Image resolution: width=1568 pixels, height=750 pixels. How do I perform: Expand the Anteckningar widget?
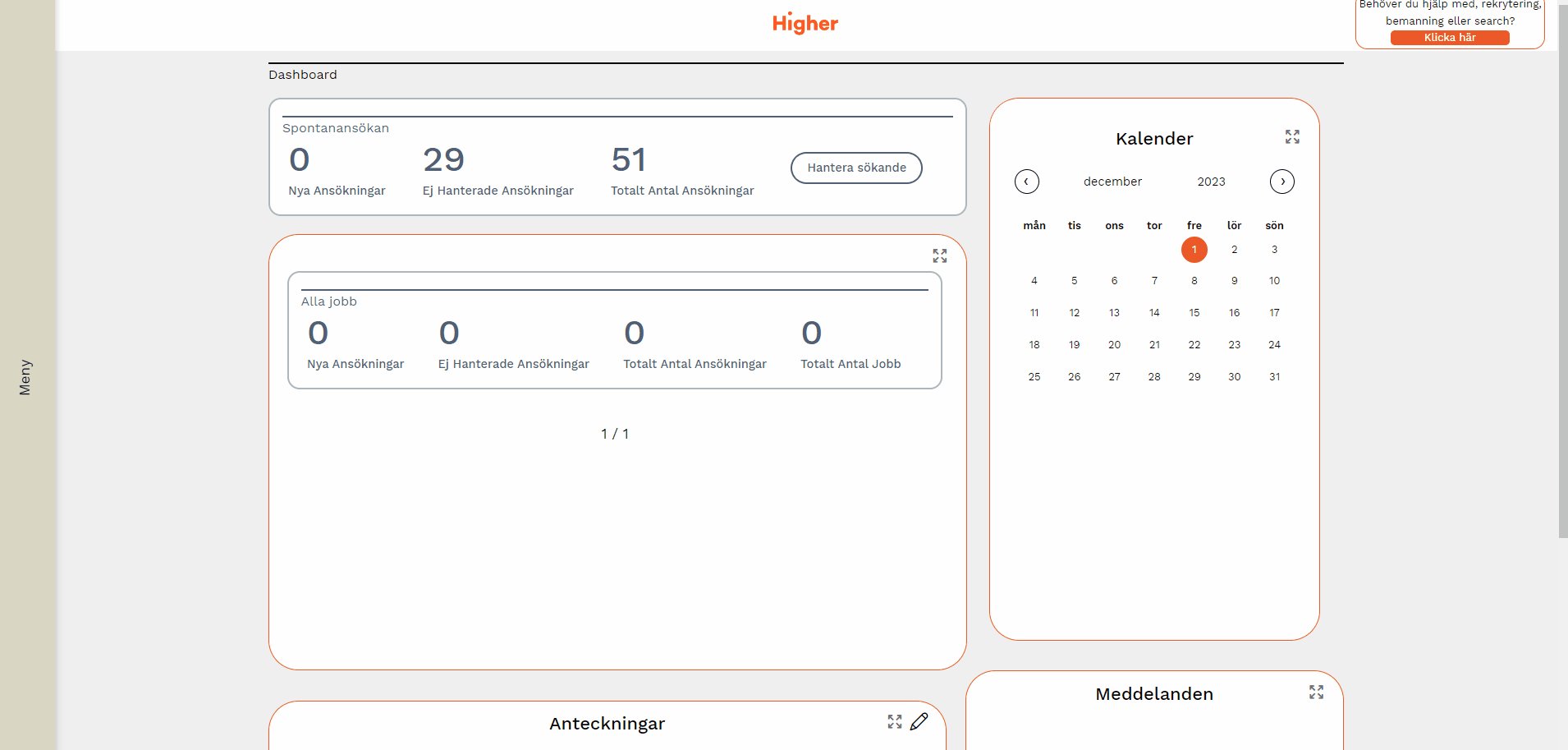894,721
